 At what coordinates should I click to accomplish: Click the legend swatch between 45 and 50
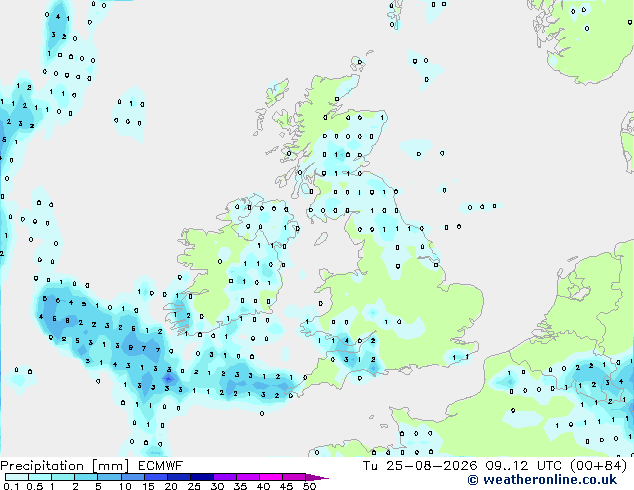[294, 477]
